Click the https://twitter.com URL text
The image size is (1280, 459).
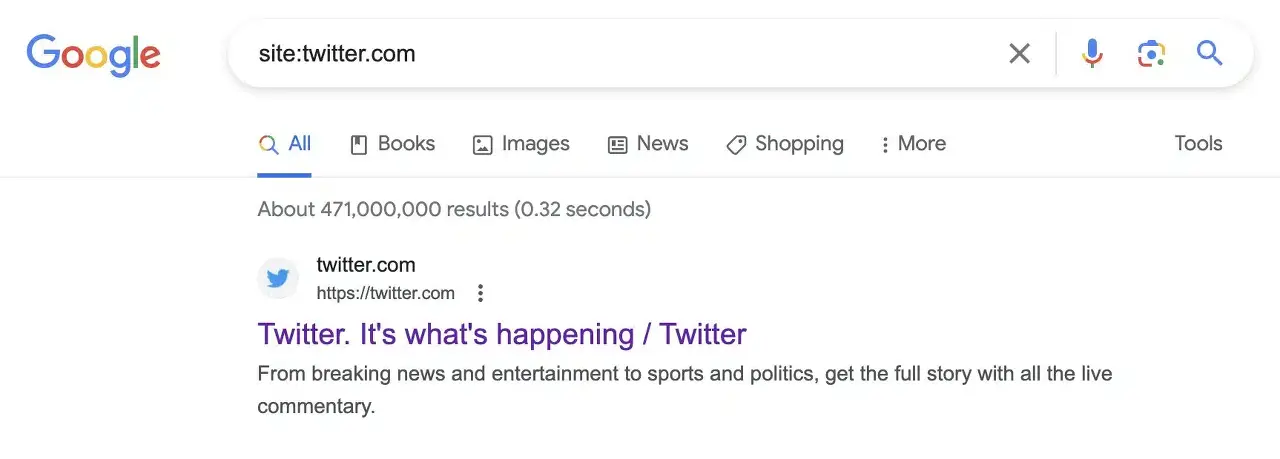click(x=386, y=293)
